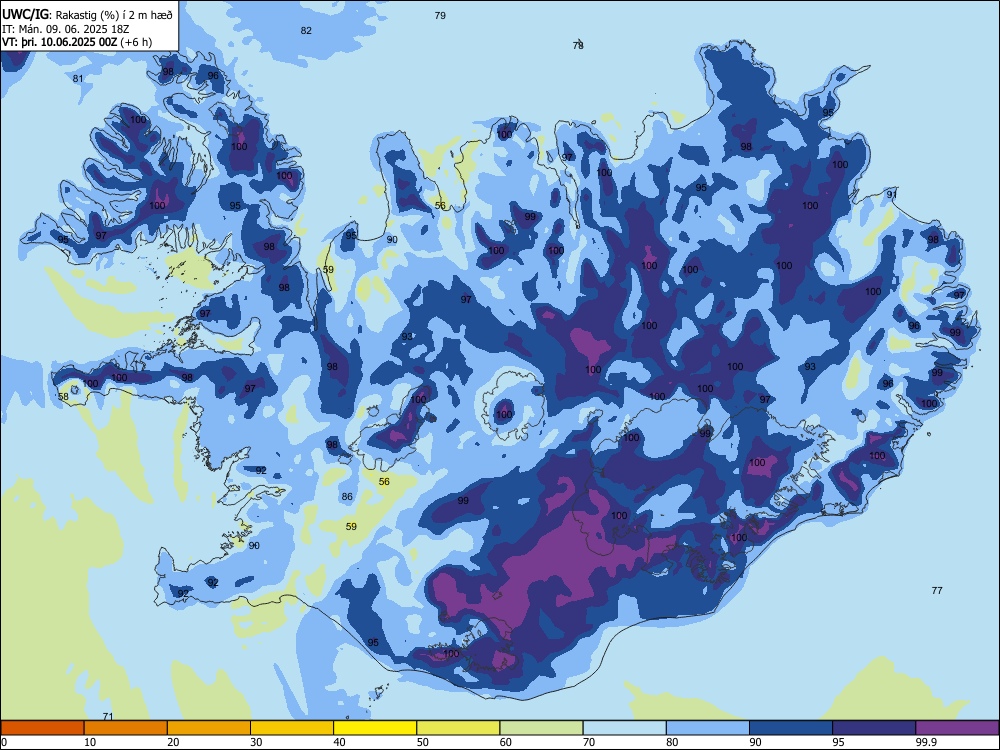Pick the purple above-99.9 legend swatch
Screen dimensions: 1000x750
point(957,728)
